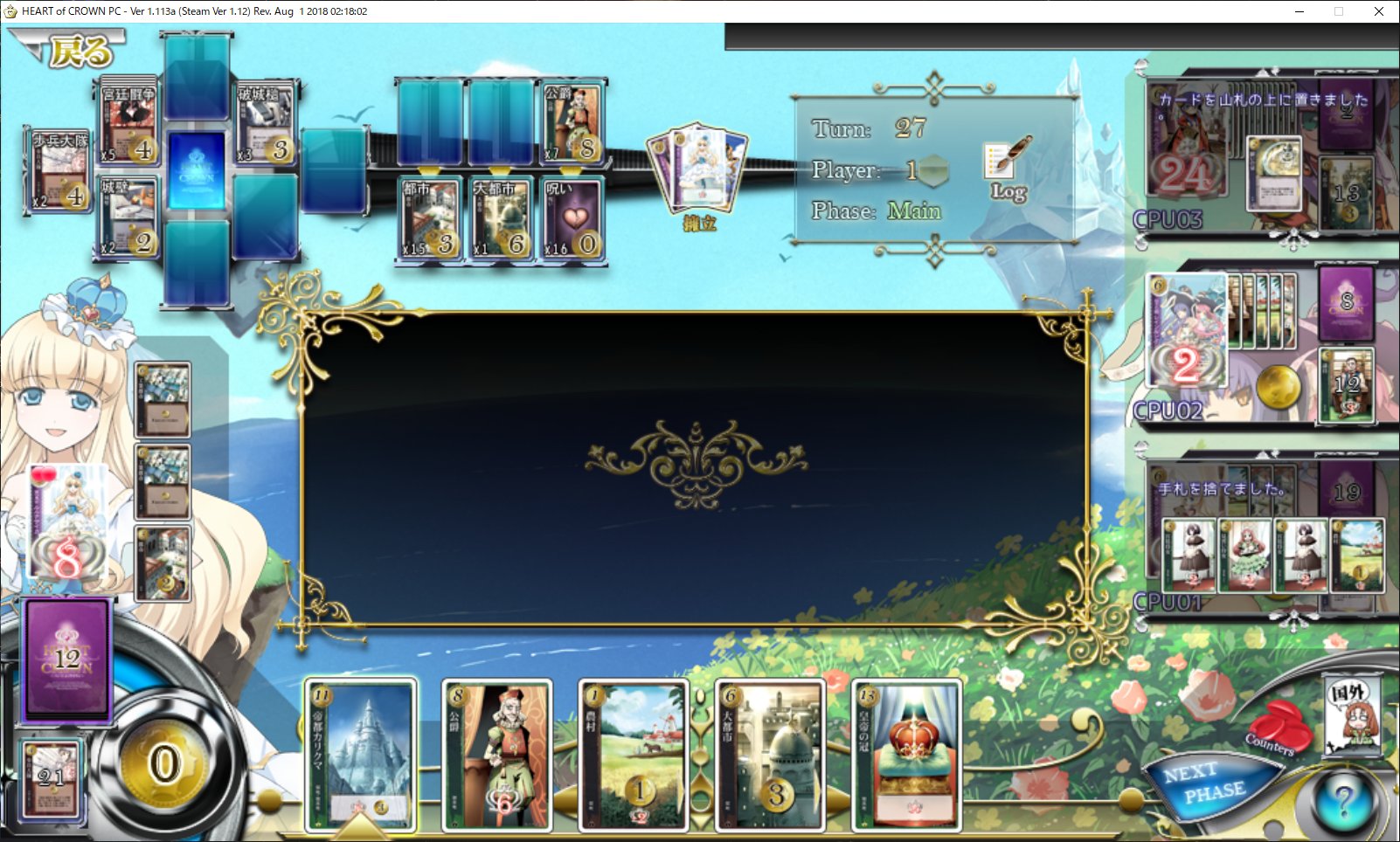1400x842 pixels.
Task: Play the 帝都カリクマ card from hand
Action: tap(360, 756)
